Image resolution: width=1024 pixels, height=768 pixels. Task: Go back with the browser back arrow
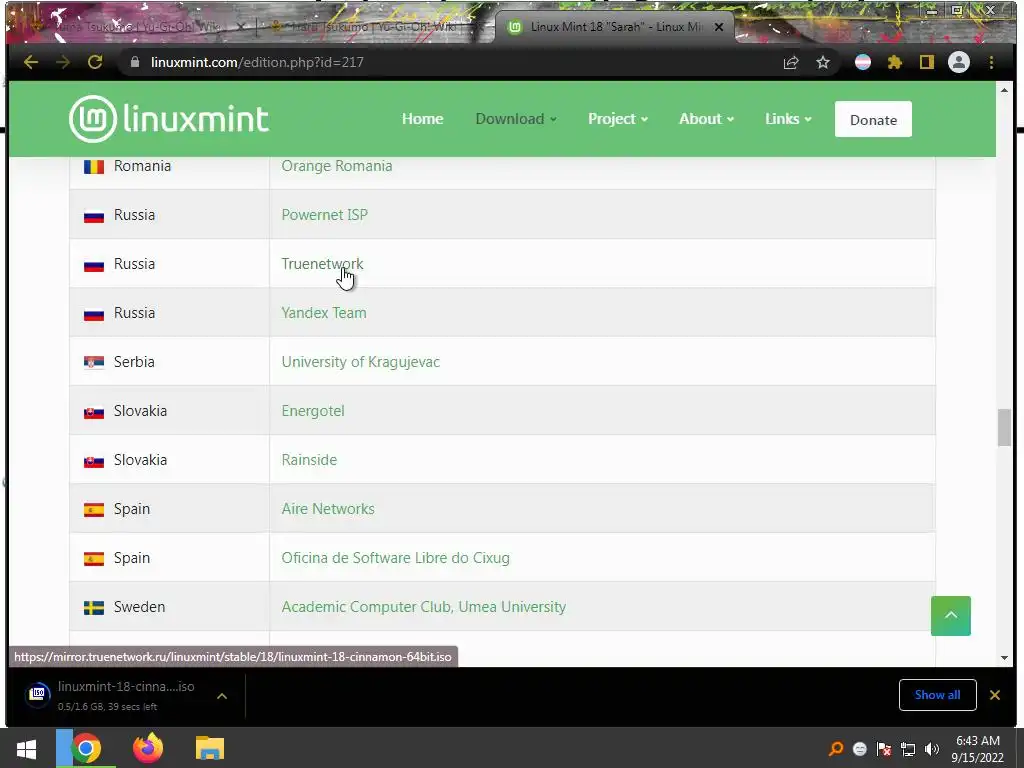point(31,62)
